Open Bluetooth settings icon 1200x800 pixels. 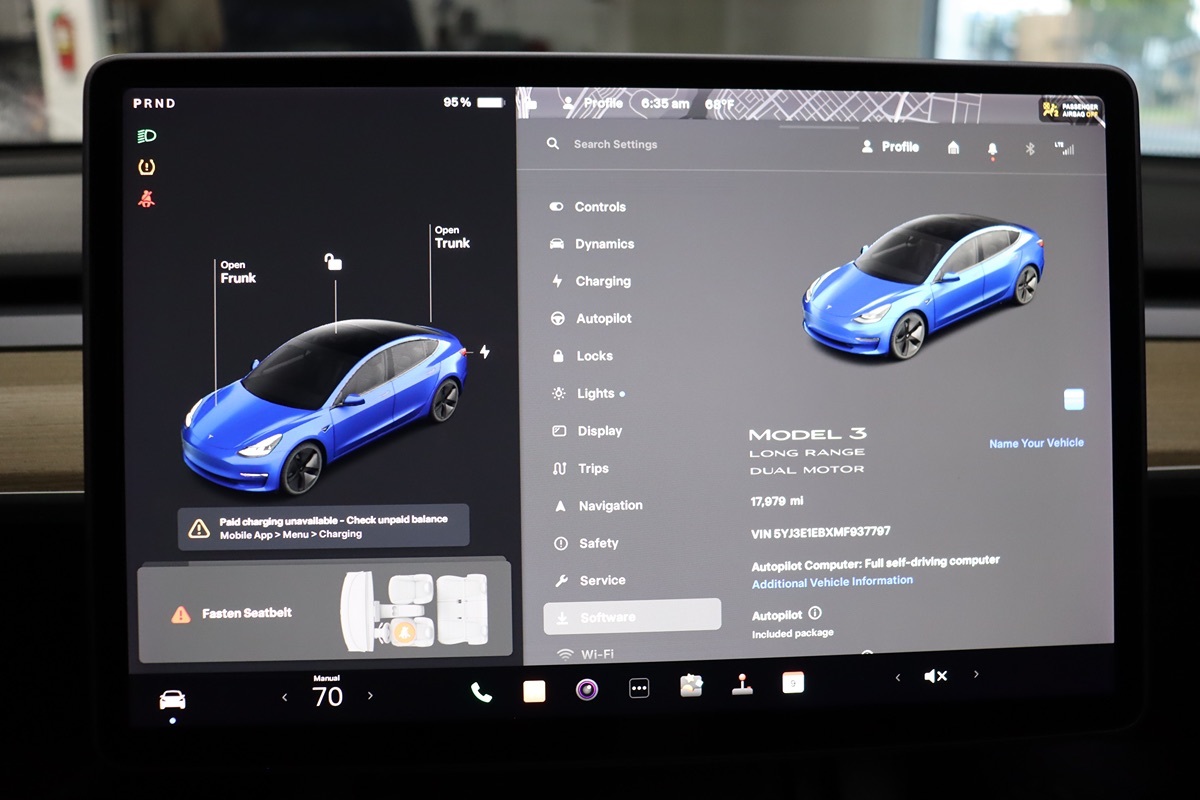(x=1029, y=149)
